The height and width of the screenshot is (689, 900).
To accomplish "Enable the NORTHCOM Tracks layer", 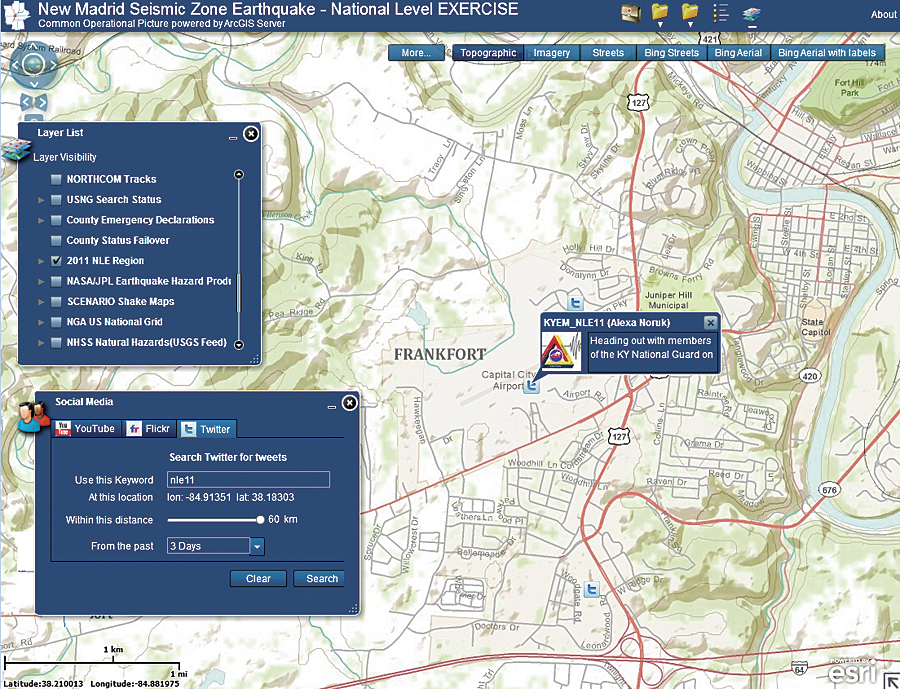I will (x=56, y=179).
